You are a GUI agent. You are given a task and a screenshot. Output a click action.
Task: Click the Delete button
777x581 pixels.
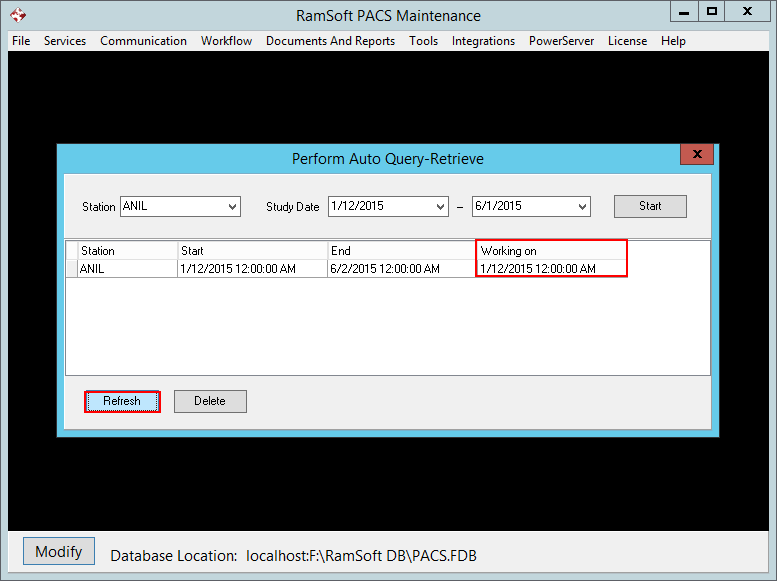pyautogui.click(x=210, y=401)
